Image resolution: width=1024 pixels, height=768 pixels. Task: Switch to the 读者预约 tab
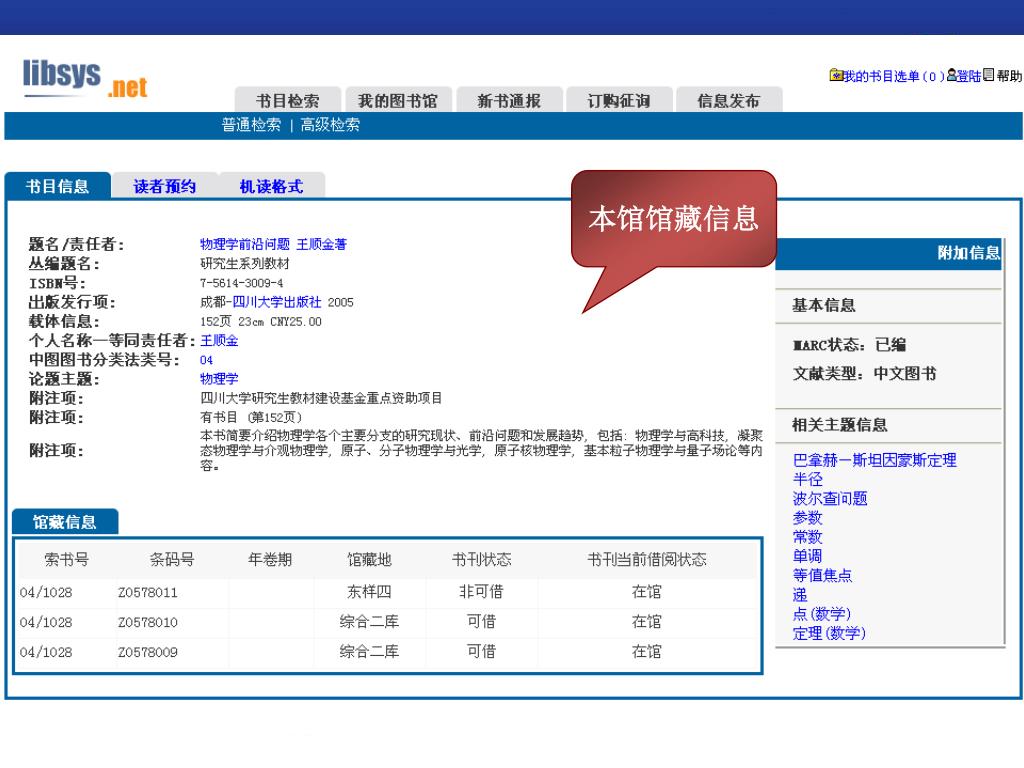tap(165, 186)
